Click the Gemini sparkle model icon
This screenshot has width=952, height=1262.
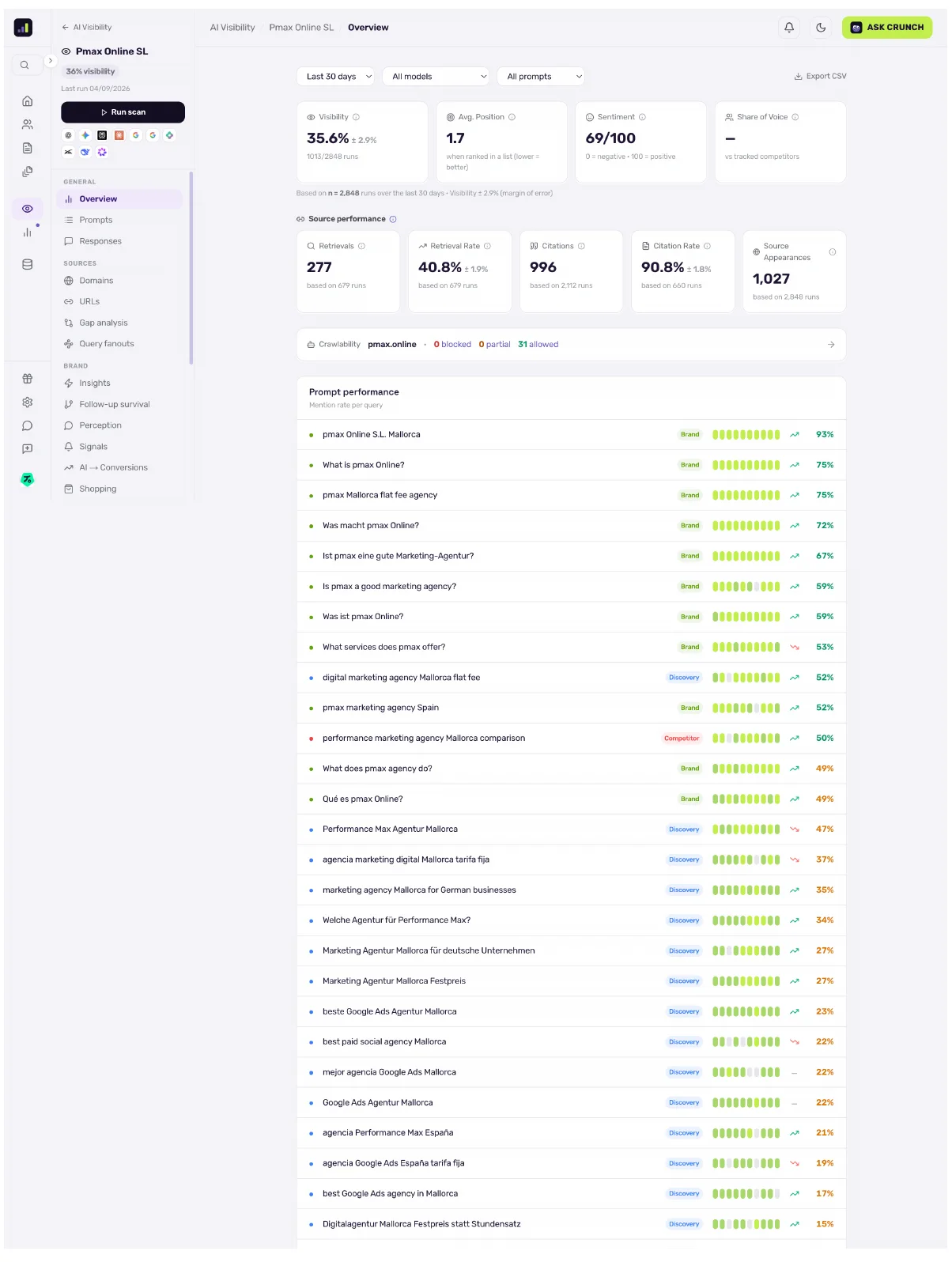tap(85, 135)
